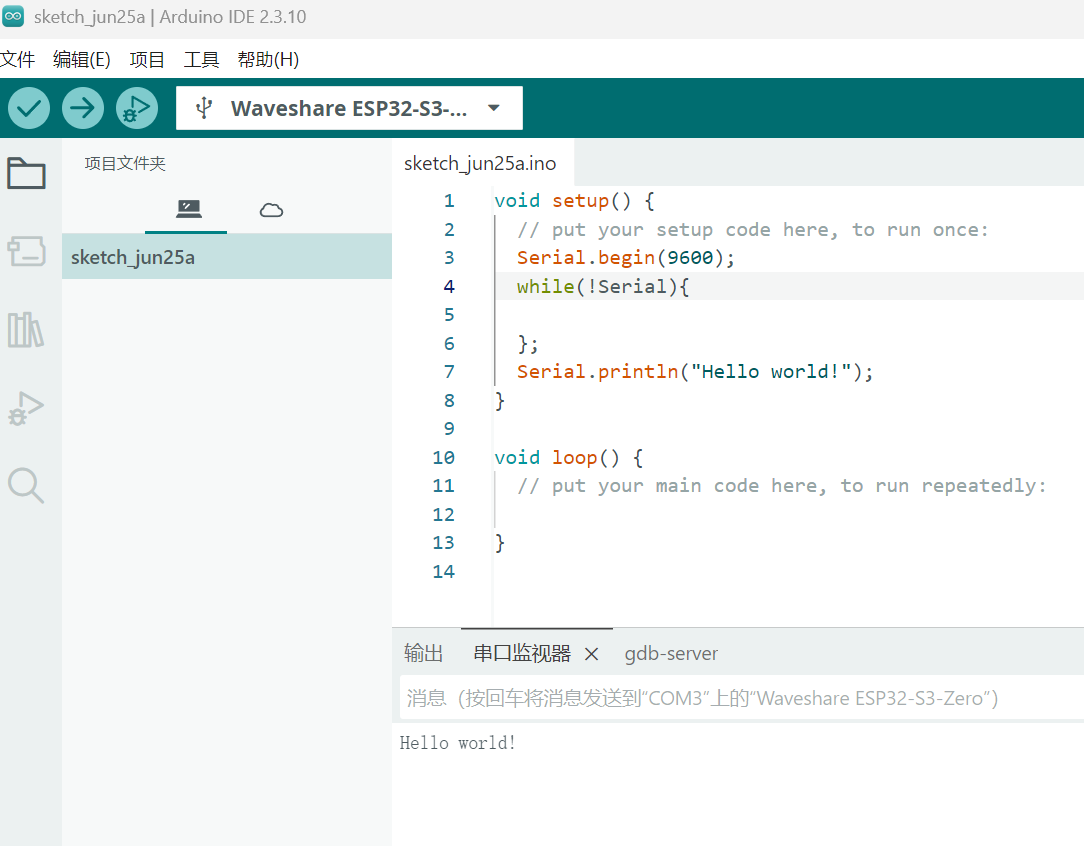This screenshot has height=846, width=1084.
Task: Click the void loop() line
Action: pyautogui.click(x=569, y=458)
